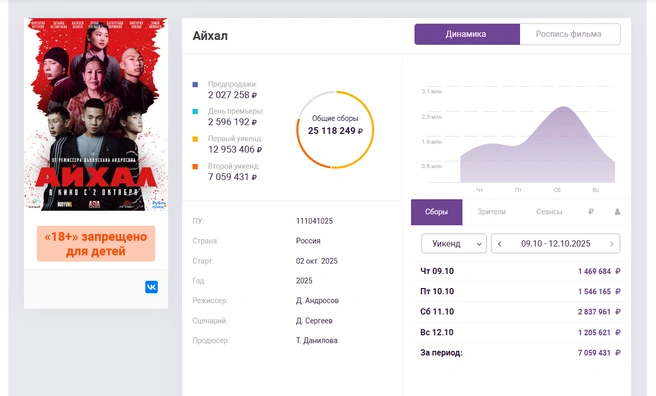Click the total box office donut chart
The height and width of the screenshot is (396, 656).
[335, 130]
